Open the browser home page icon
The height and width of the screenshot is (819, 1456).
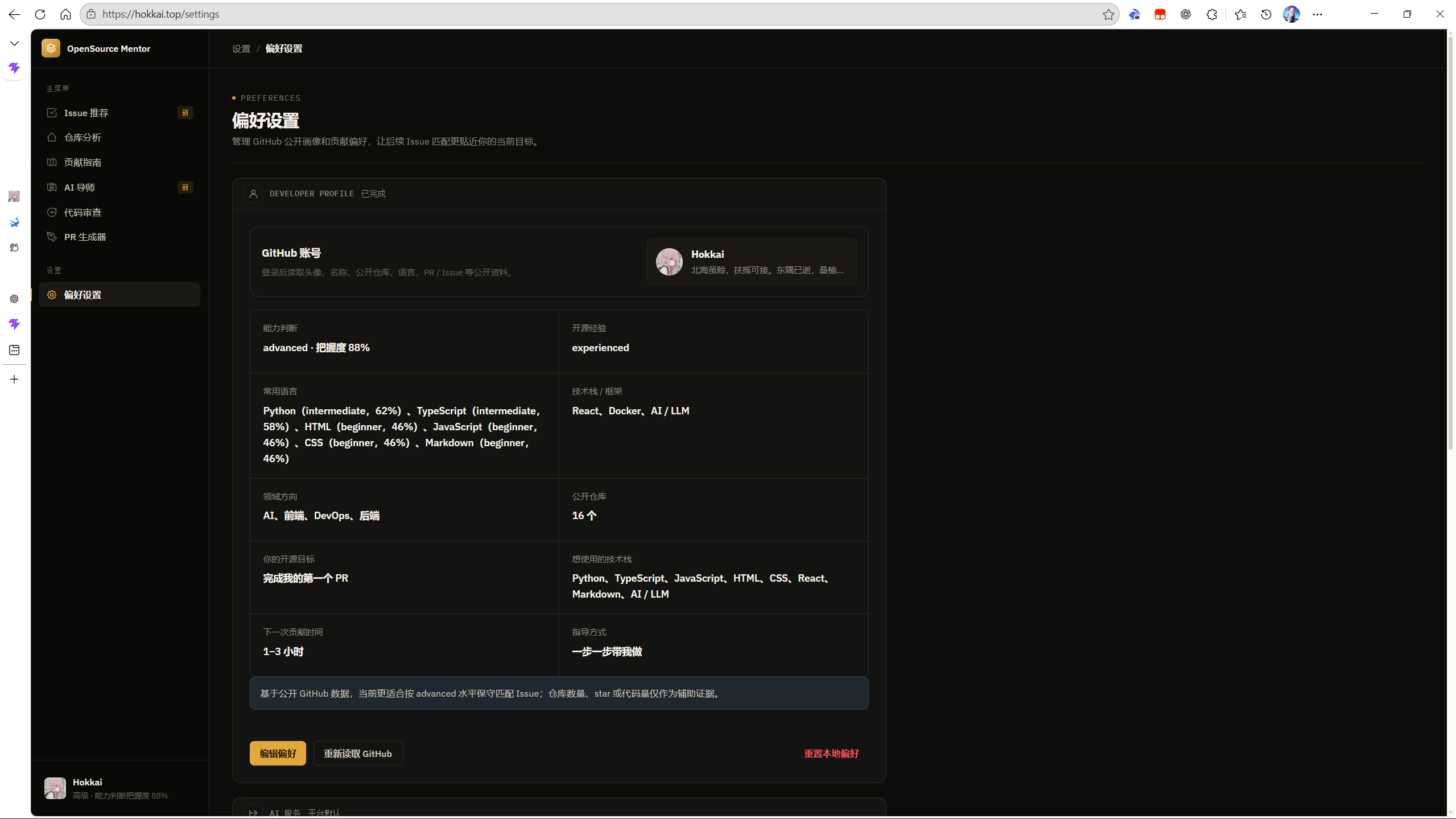[66, 14]
